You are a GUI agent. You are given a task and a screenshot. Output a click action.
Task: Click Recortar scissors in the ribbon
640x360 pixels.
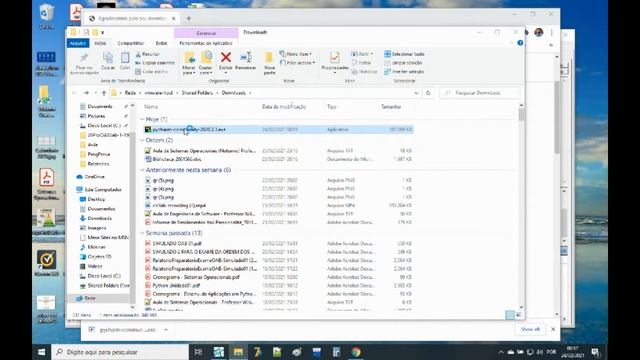[147, 54]
